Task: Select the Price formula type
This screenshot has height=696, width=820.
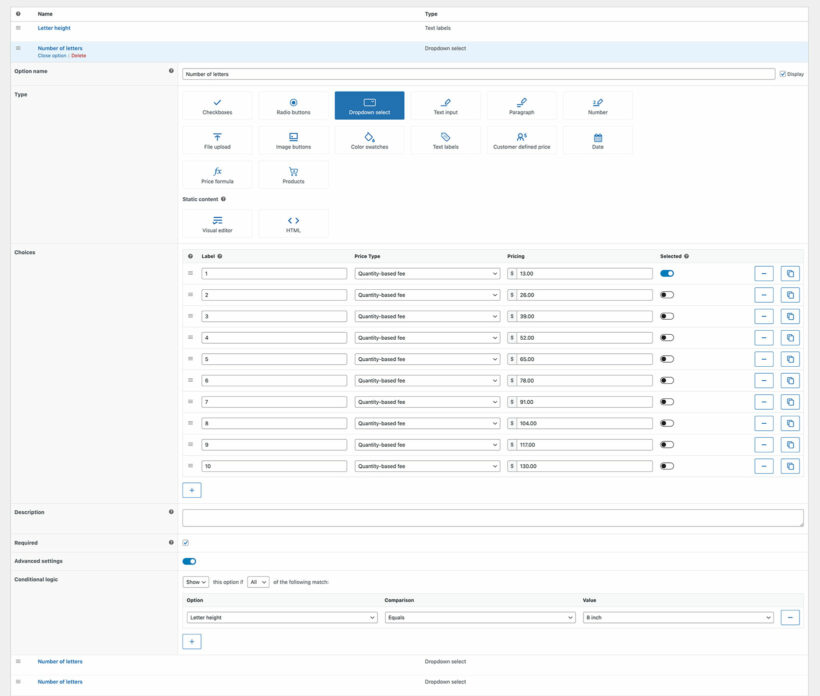Action: pos(217,175)
